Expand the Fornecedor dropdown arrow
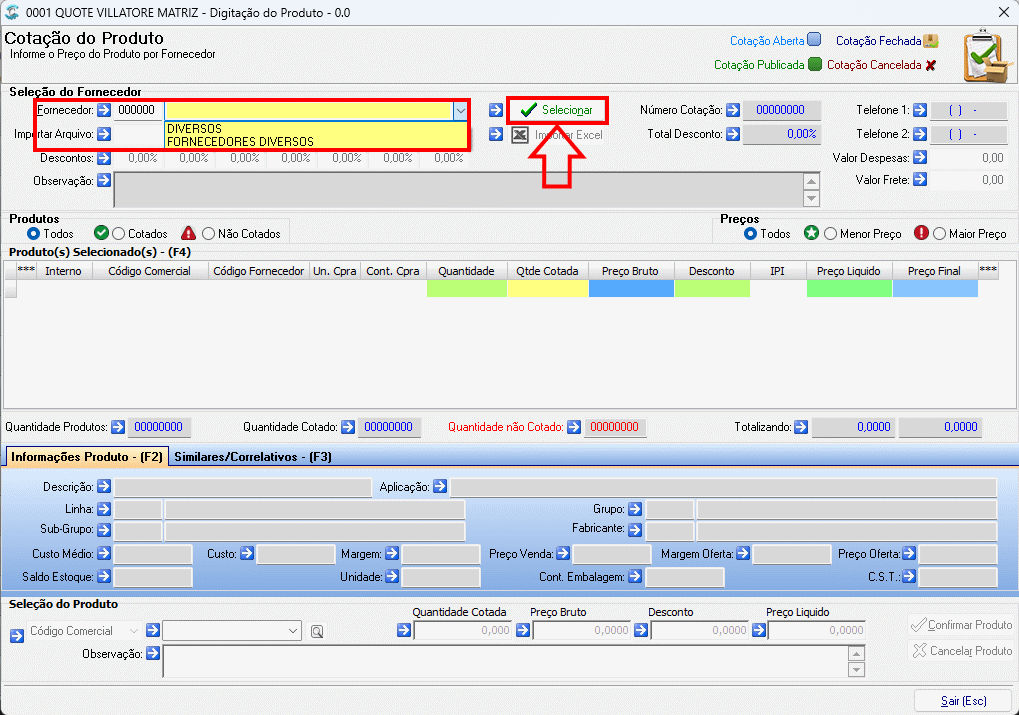Image resolution: width=1019 pixels, height=715 pixels. (x=460, y=110)
